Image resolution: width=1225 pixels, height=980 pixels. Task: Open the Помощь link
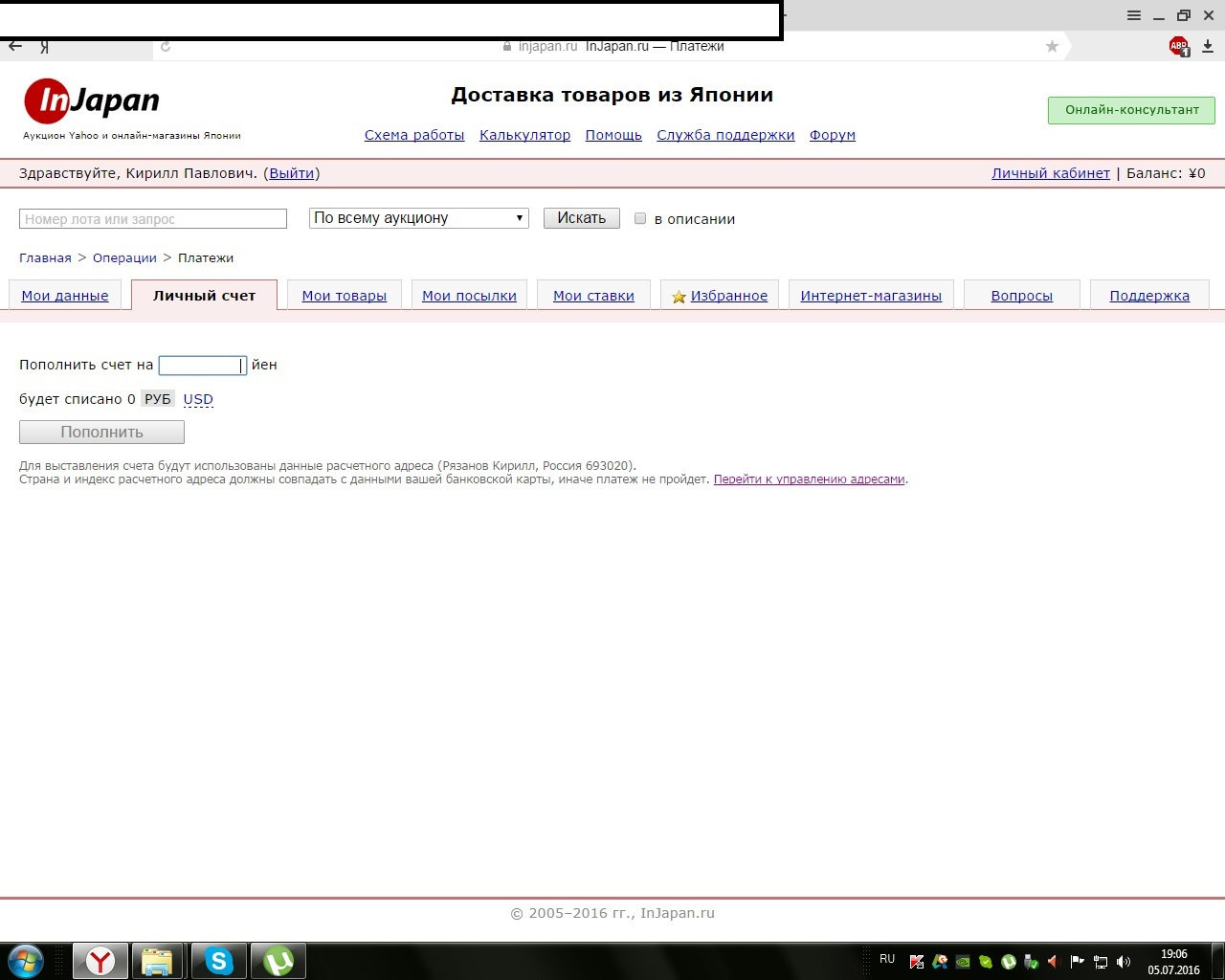(613, 135)
